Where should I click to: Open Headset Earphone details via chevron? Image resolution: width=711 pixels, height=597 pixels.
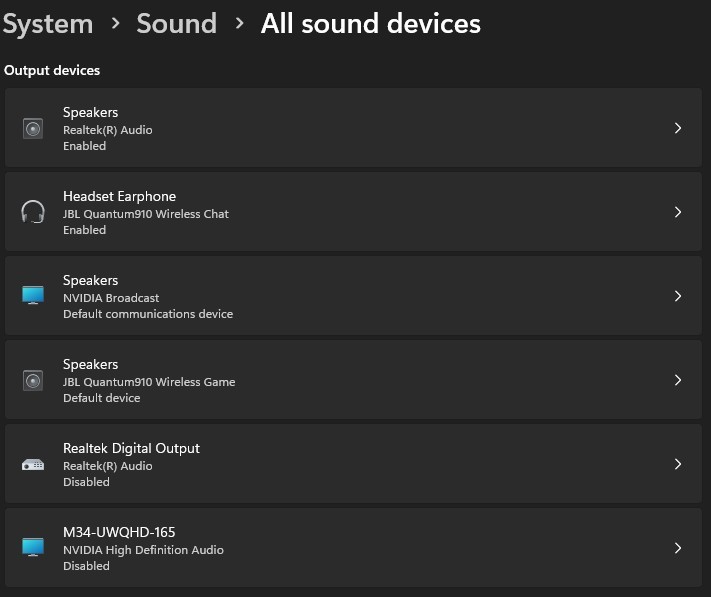(677, 212)
